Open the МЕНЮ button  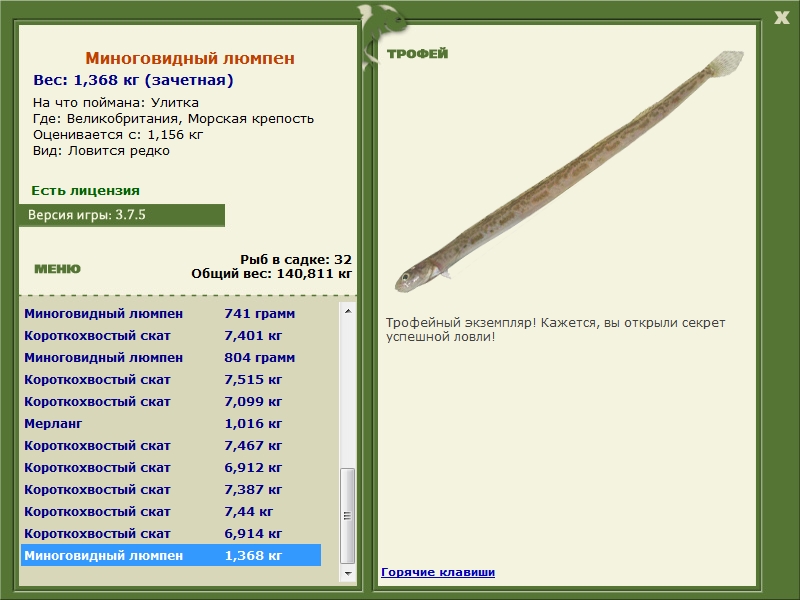57,269
